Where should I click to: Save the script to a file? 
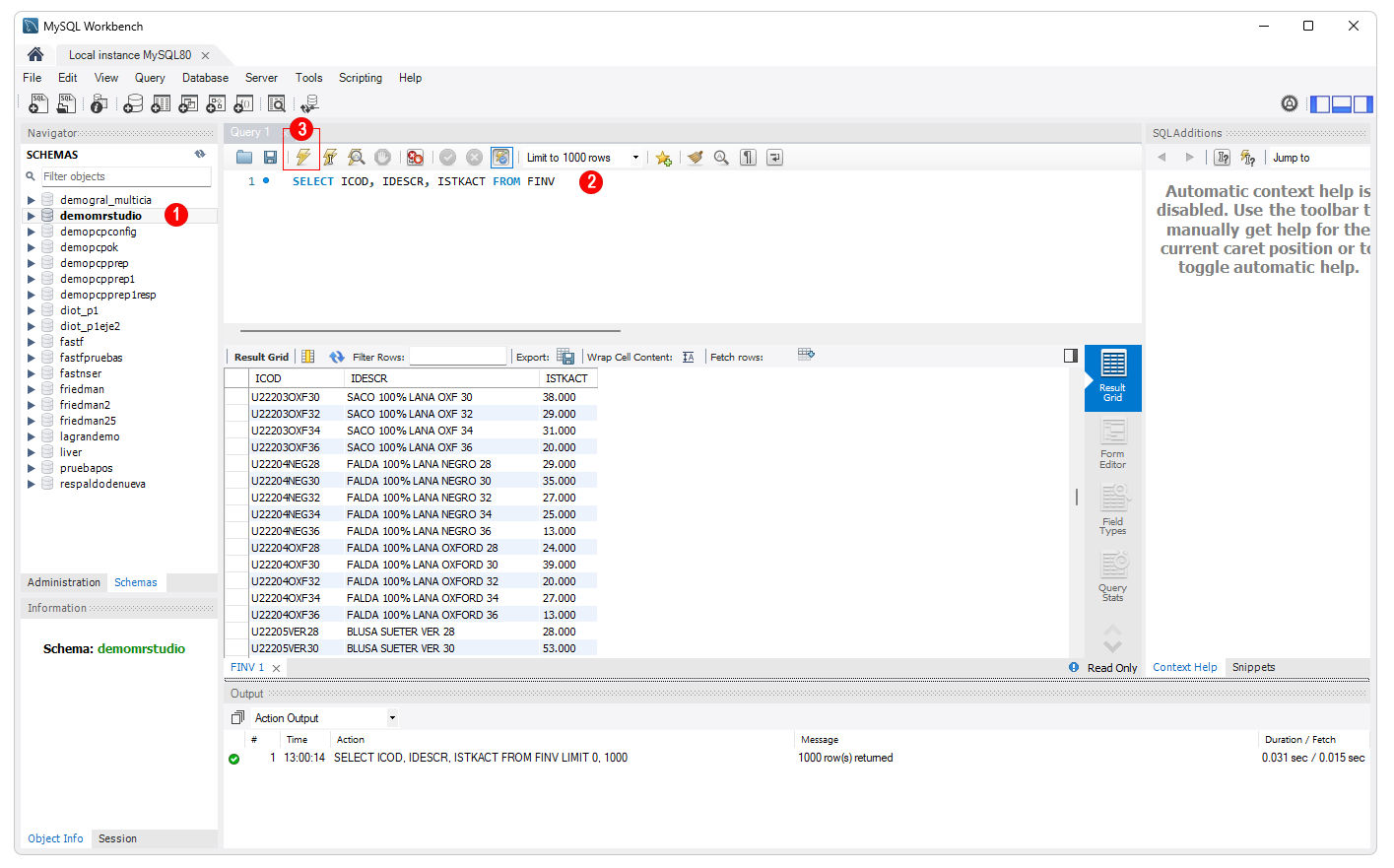click(270, 158)
